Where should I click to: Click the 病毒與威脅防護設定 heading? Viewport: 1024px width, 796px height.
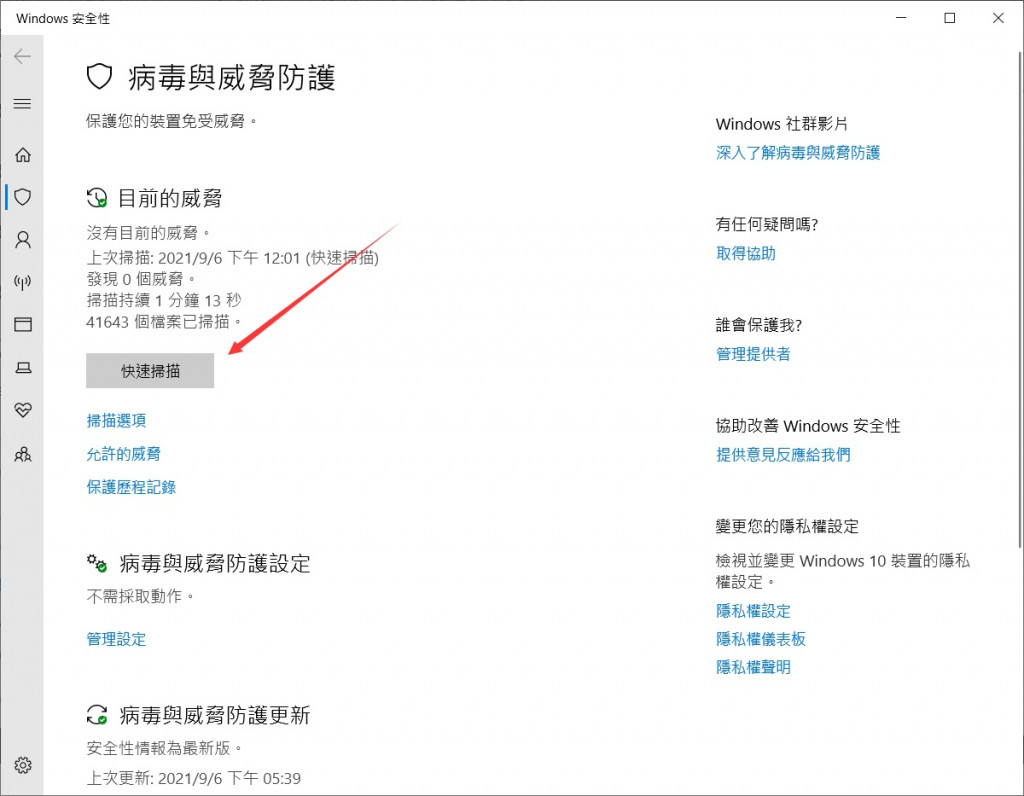pyautogui.click(x=215, y=563)
